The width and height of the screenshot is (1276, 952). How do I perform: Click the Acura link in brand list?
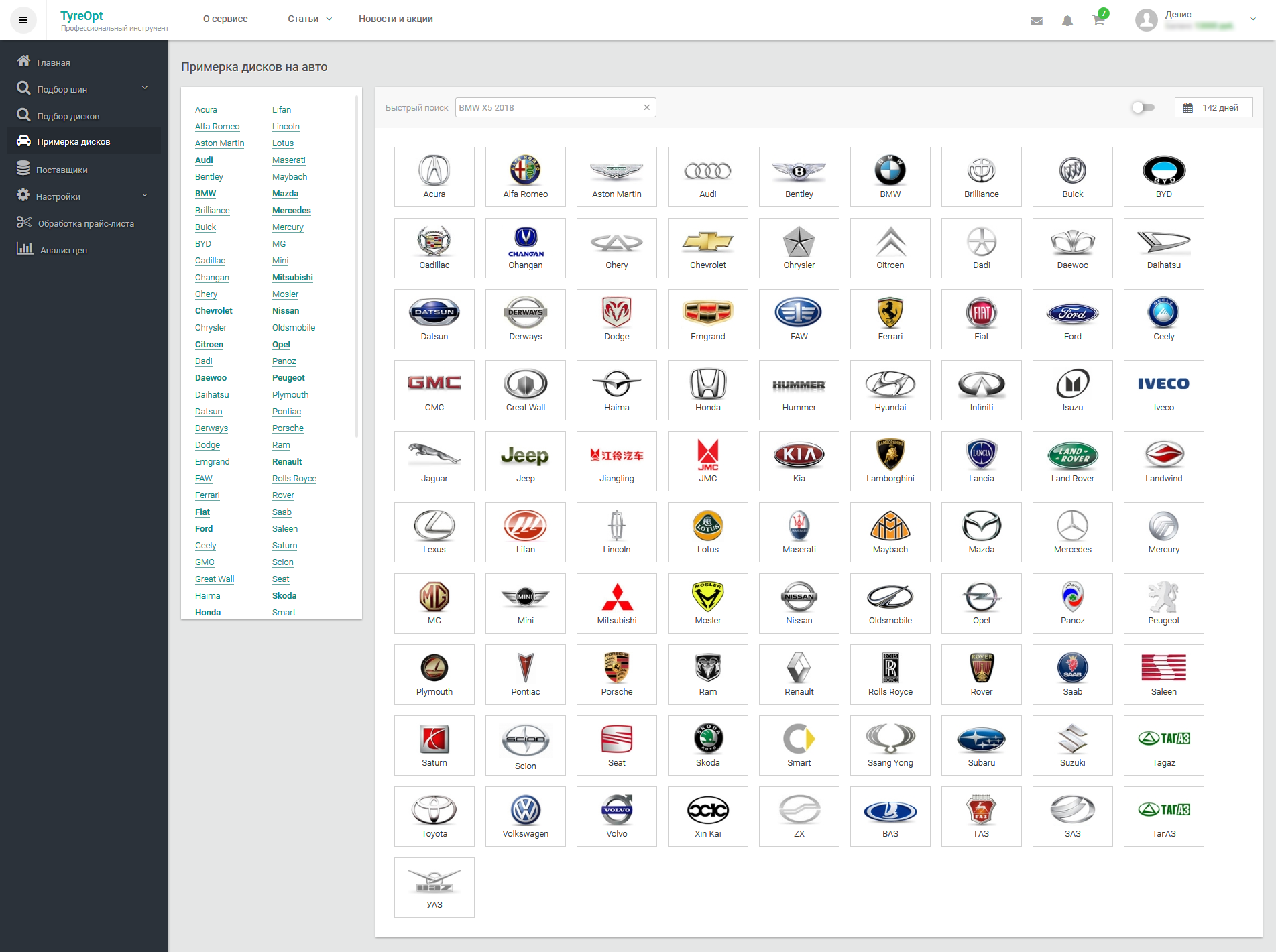206,110
